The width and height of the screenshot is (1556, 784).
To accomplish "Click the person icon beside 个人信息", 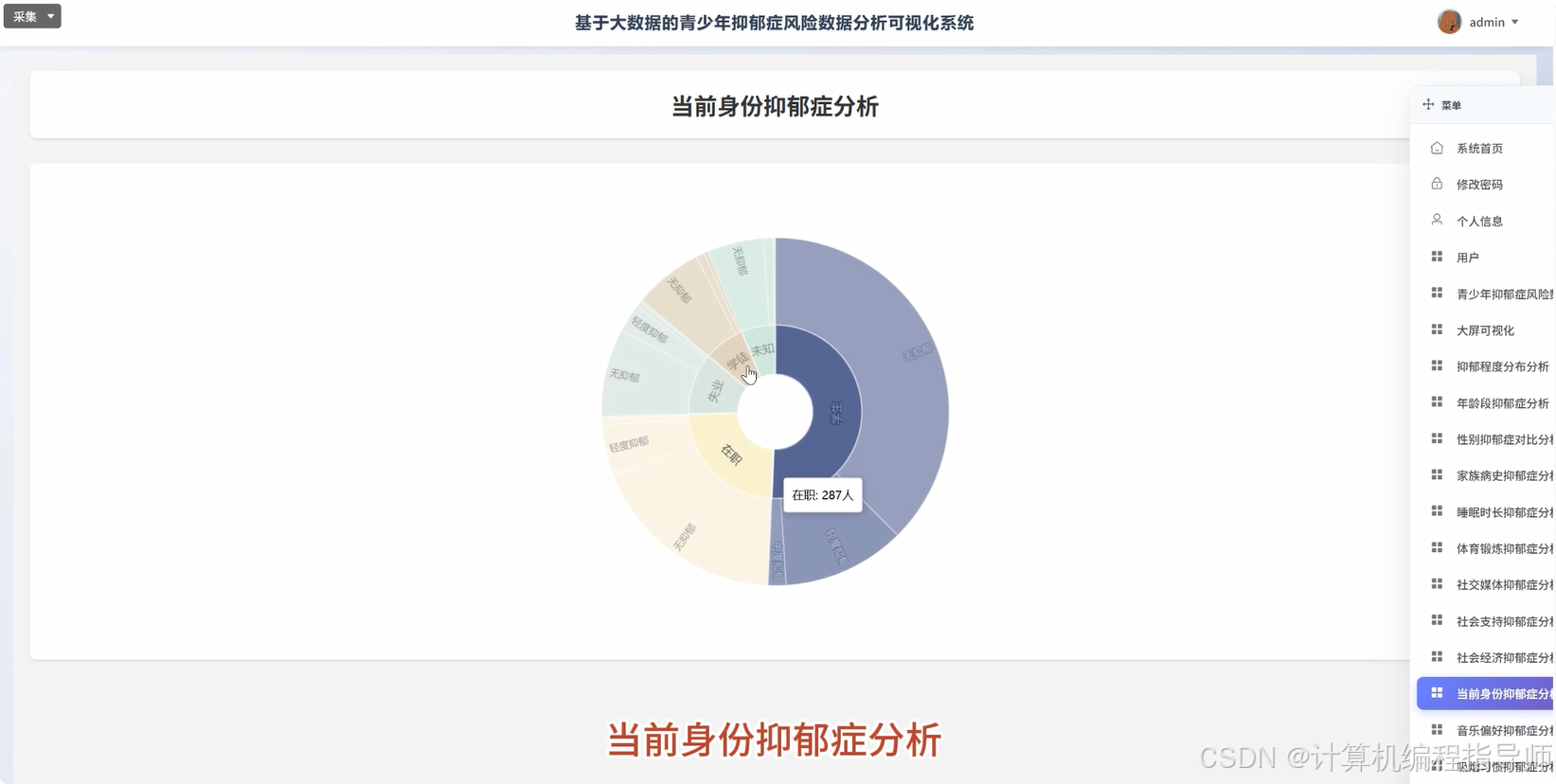I will 1437,220.
